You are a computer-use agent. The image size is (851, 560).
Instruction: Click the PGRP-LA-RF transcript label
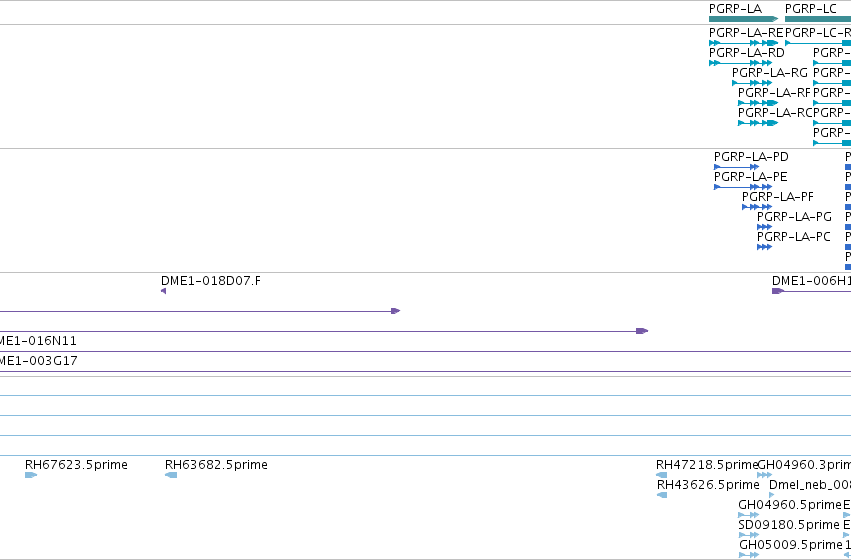774,93
